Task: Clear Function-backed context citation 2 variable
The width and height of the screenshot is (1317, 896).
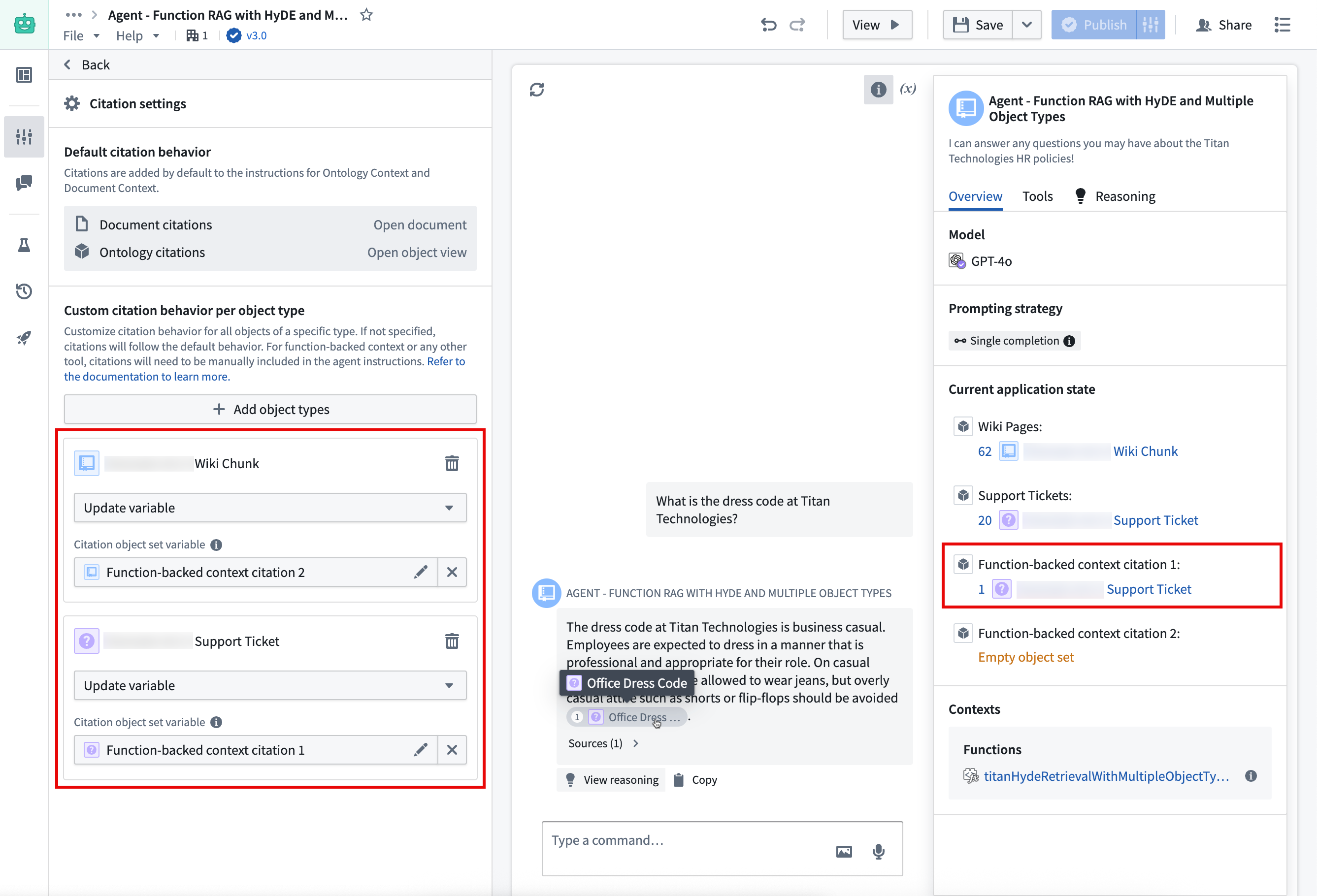Action: coord(452,572)
